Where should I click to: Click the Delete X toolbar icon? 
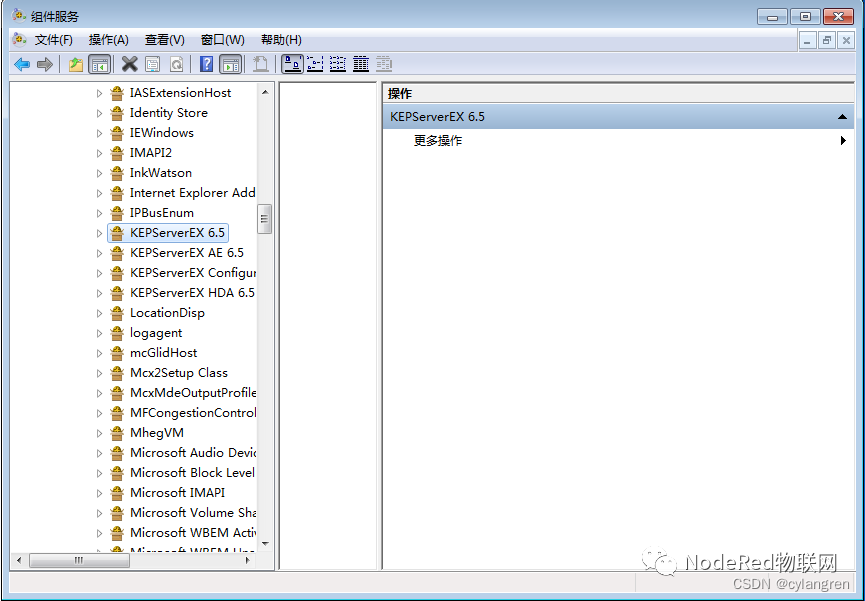(x=130, y=65)
